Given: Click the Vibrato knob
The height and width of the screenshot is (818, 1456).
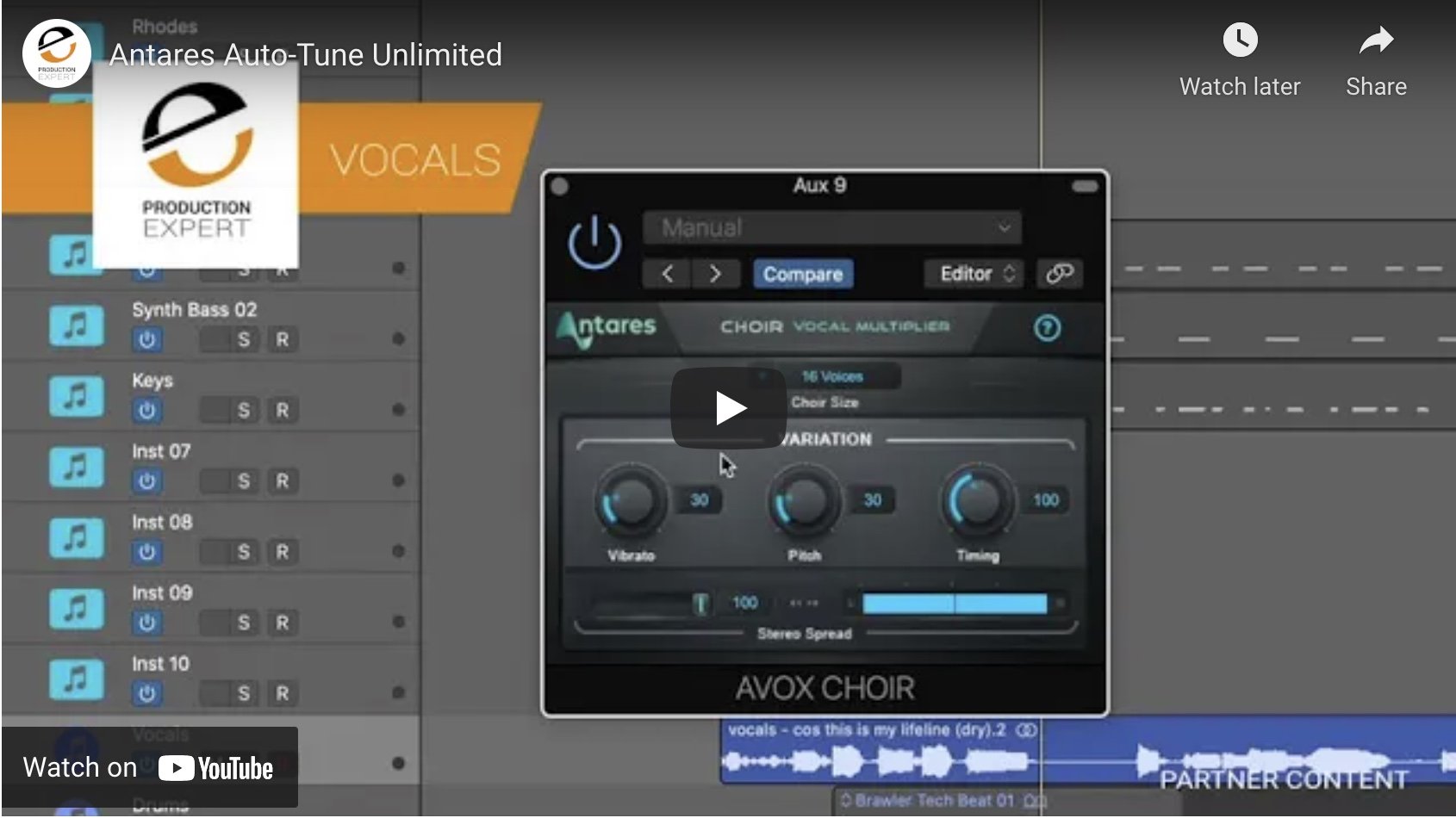Looking at the screenshot, I should coord(632,501).
